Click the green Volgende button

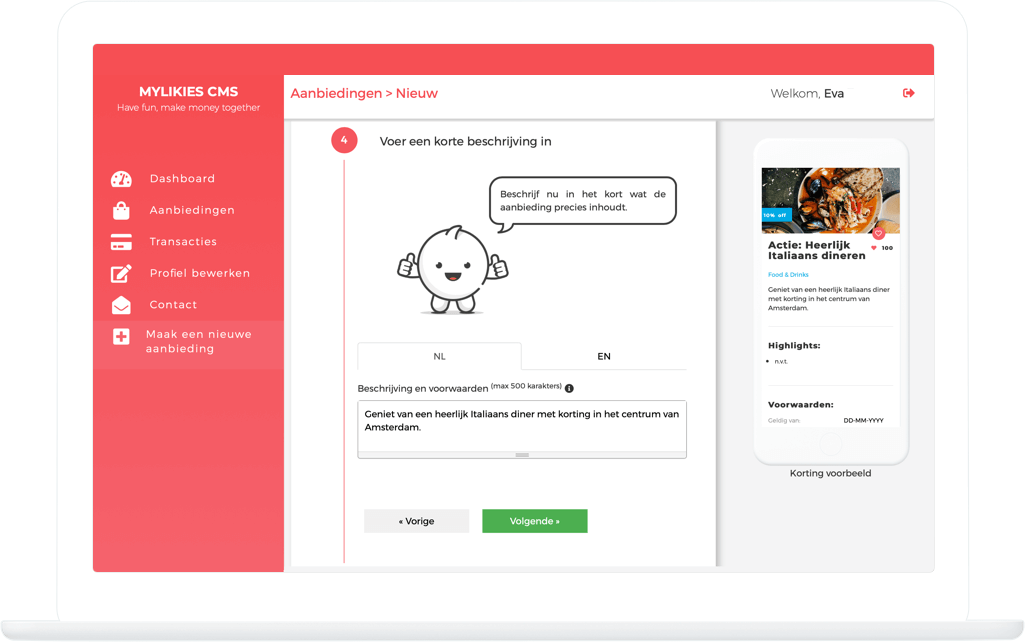(535, 521)
